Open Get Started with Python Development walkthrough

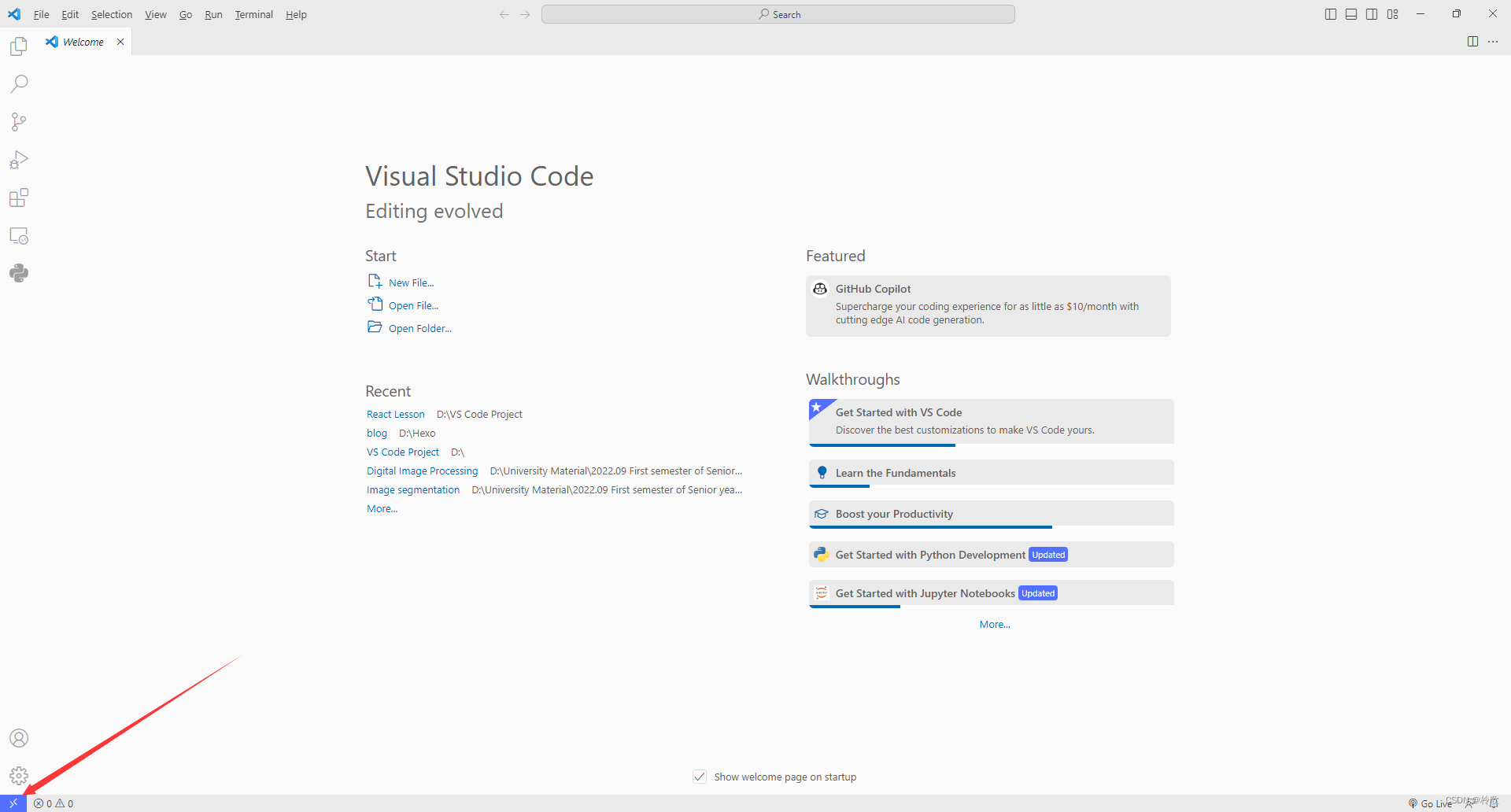pos(992,555)
